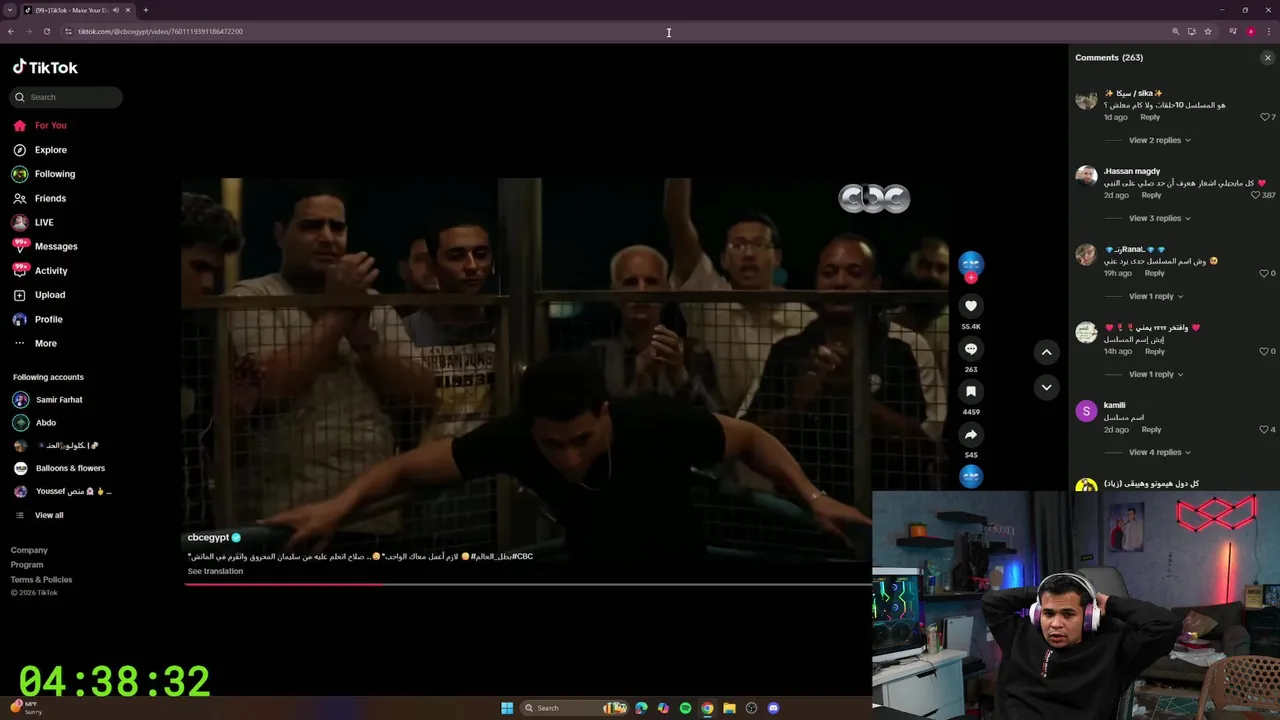Open Discord from the taskbar

773,708
